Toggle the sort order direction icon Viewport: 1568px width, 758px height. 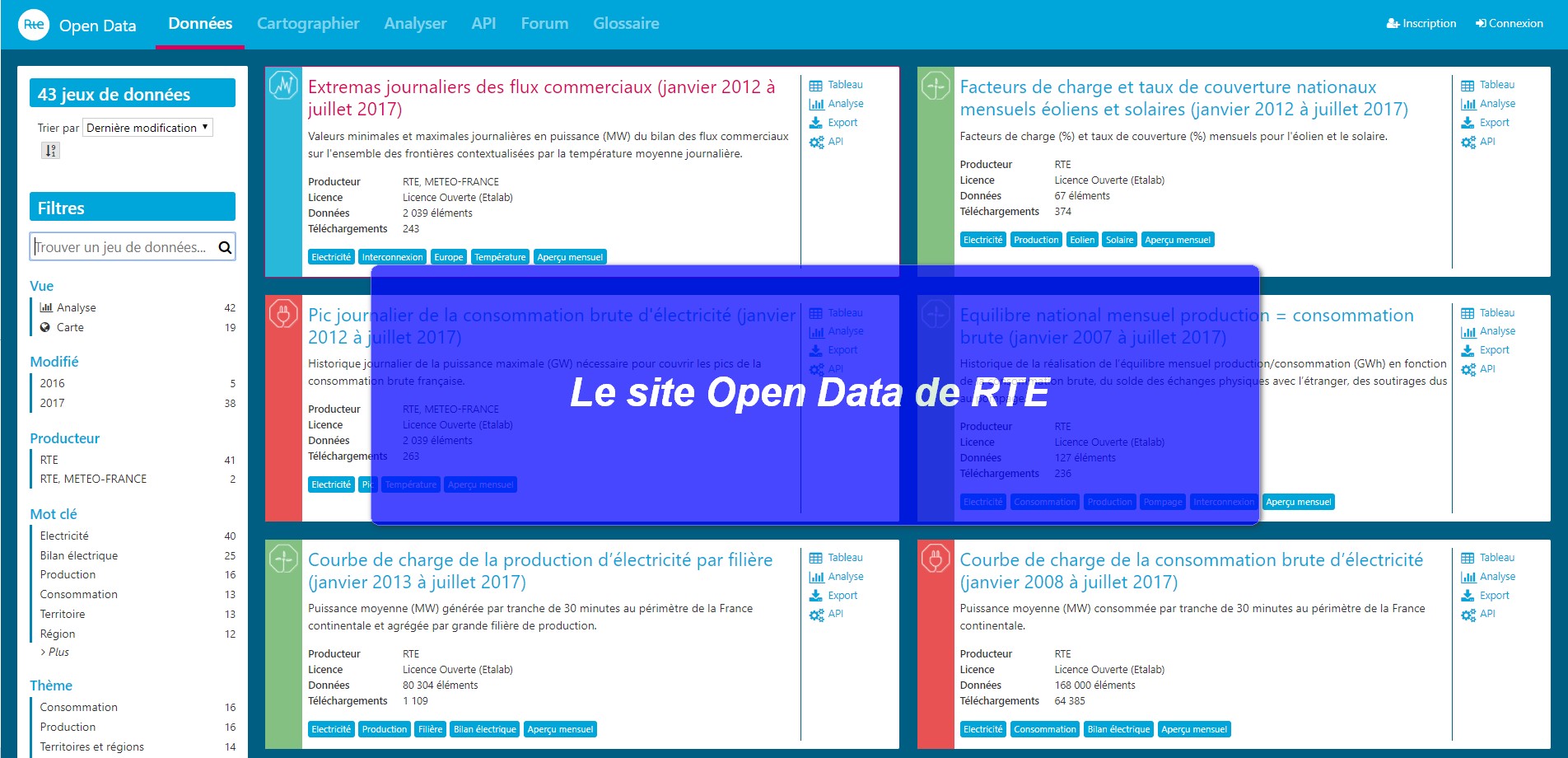click(50, 151)
